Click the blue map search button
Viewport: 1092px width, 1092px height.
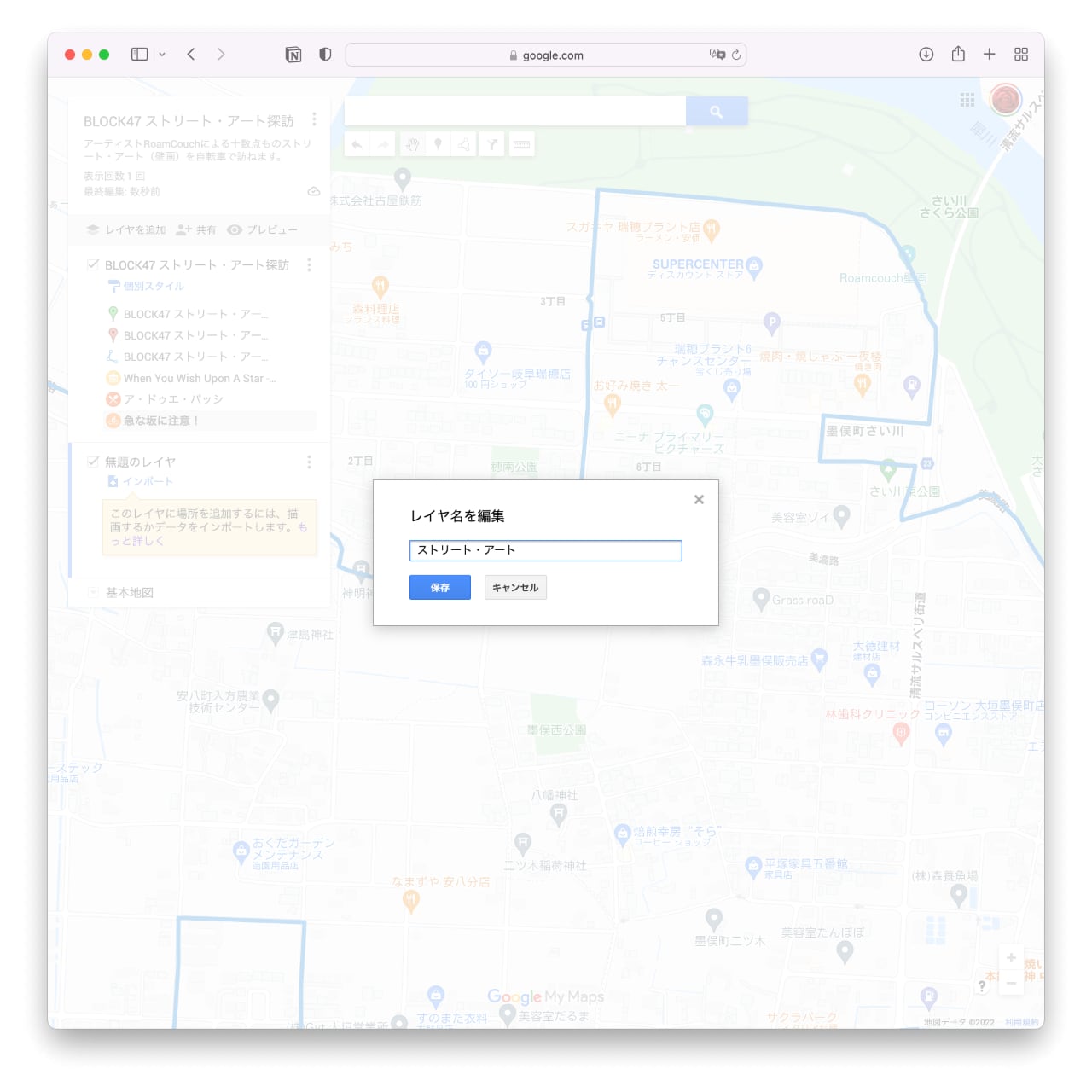click(716, 112)
